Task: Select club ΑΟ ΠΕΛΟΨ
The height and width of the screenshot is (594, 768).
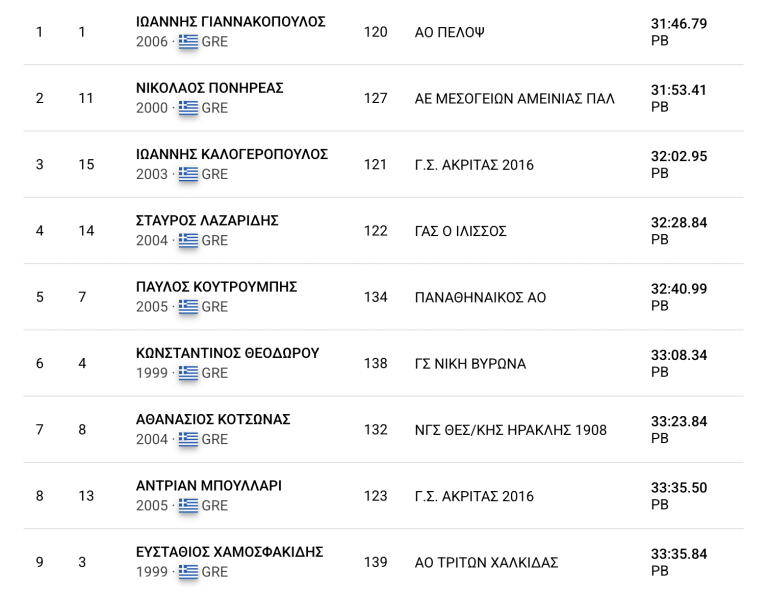Action: [x=450, y=32]
